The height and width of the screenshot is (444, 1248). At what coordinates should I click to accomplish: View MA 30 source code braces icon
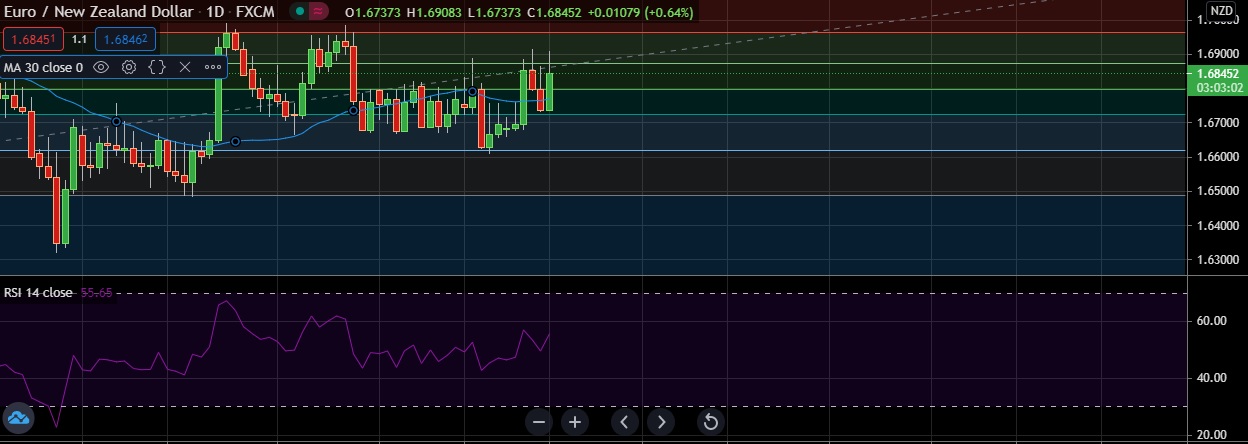click(x=157, y=67)
